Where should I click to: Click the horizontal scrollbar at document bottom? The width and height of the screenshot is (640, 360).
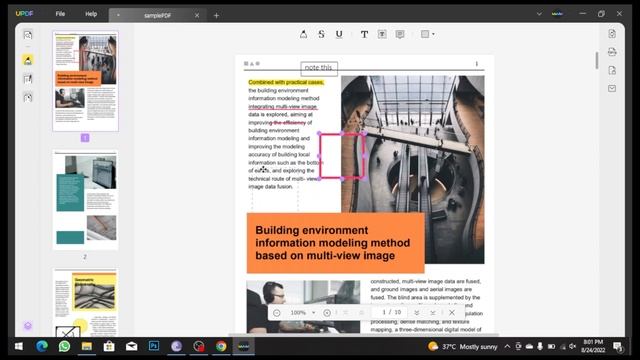pyautogui.click(x=363, y=335)
